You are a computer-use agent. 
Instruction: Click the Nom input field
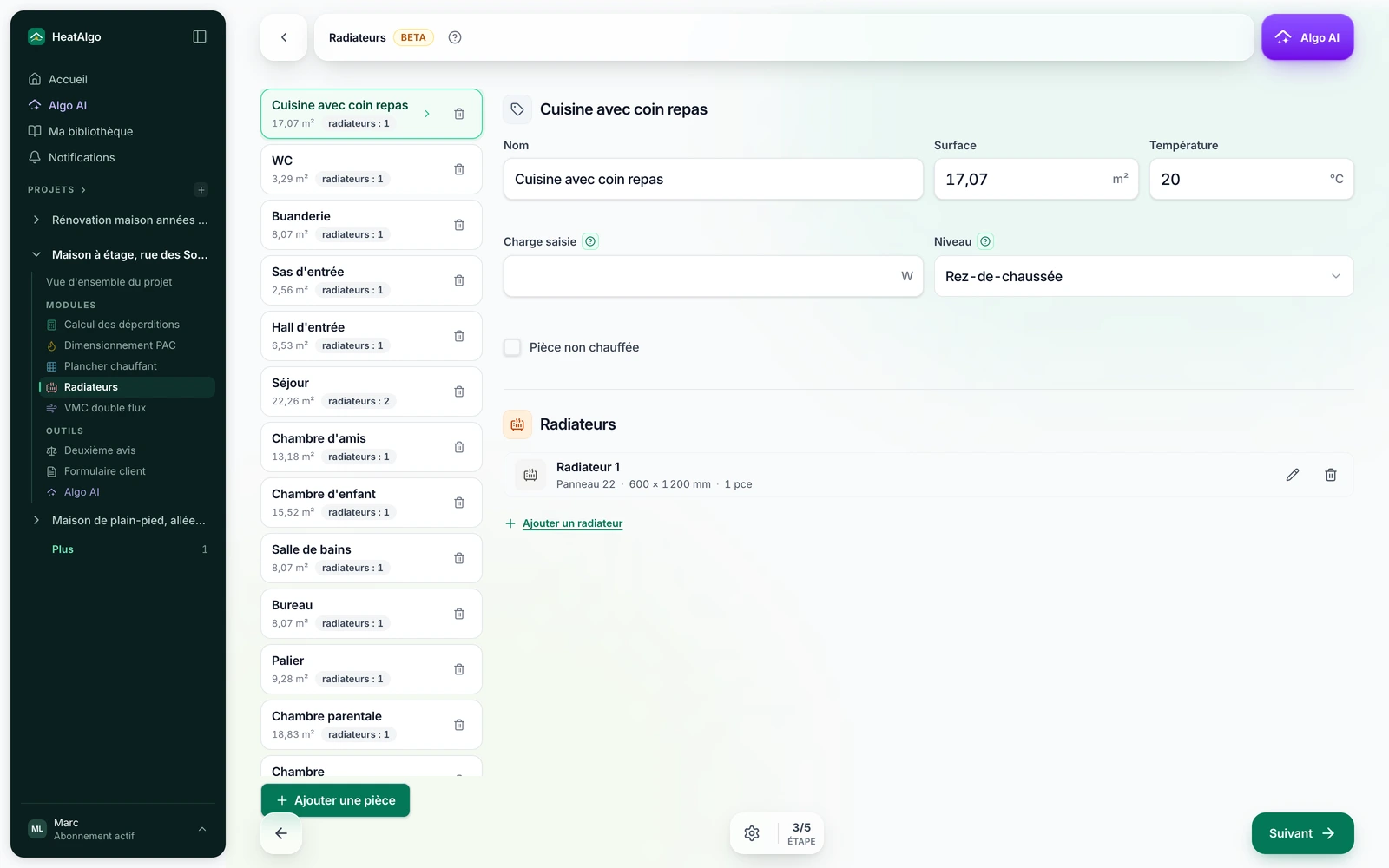click(x=713, y=179)
